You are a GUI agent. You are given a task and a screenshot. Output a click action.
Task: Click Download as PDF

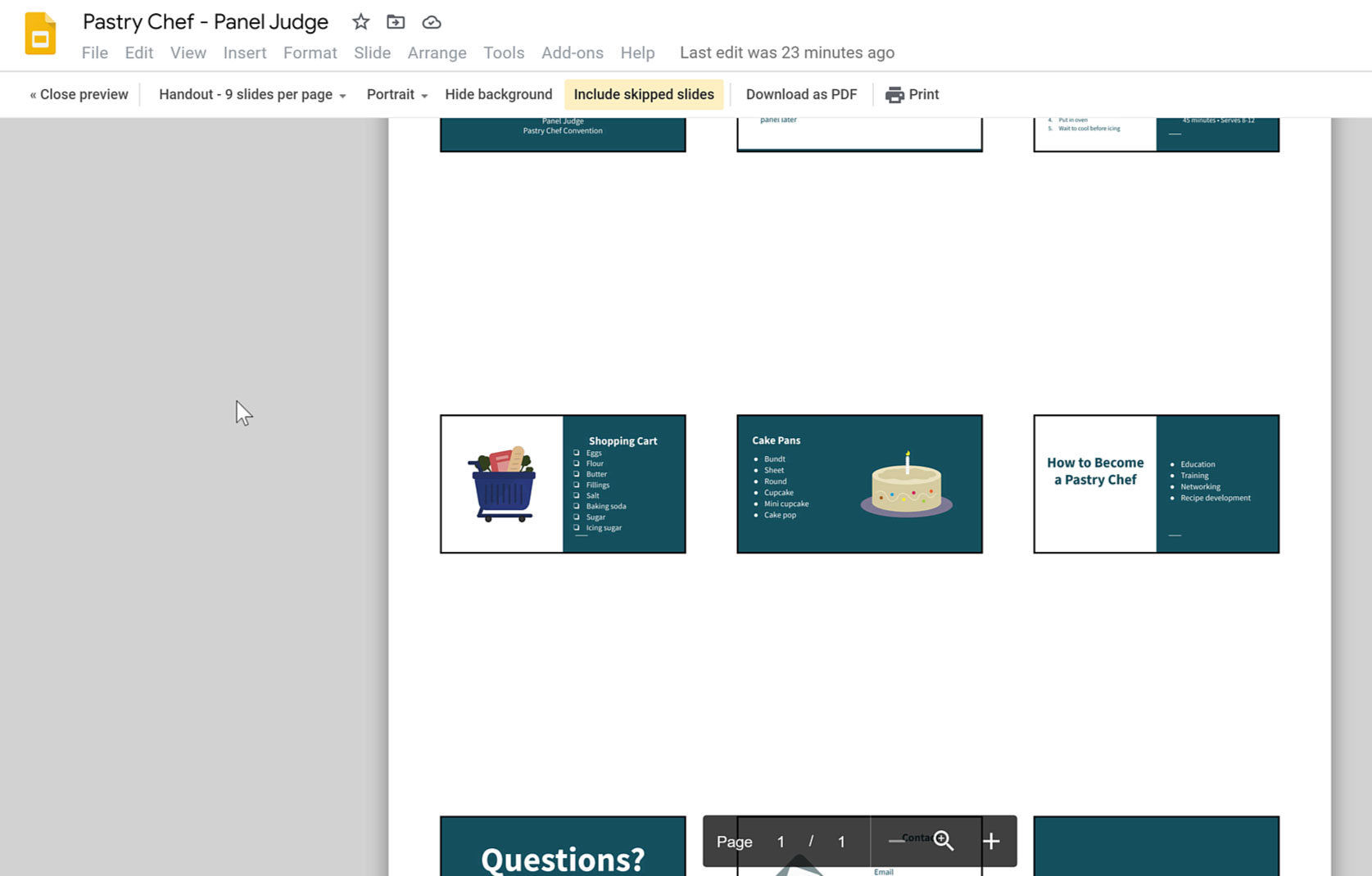tap(802, 94)
